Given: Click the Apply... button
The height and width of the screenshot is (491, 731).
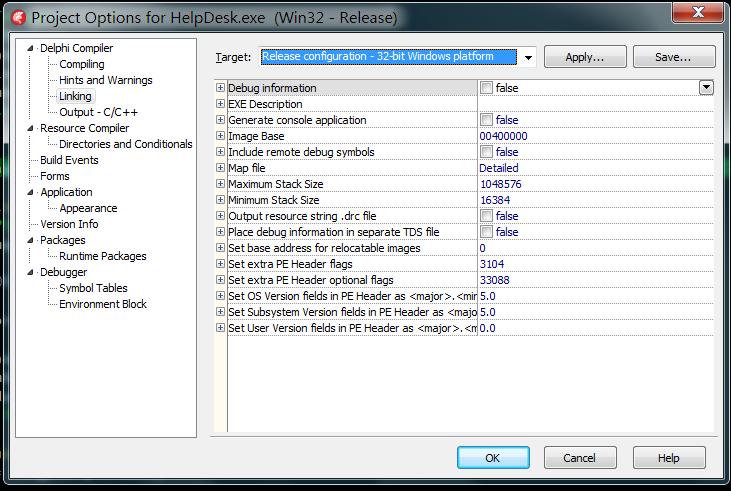Looking at the screenshot, I should [585, 57].
